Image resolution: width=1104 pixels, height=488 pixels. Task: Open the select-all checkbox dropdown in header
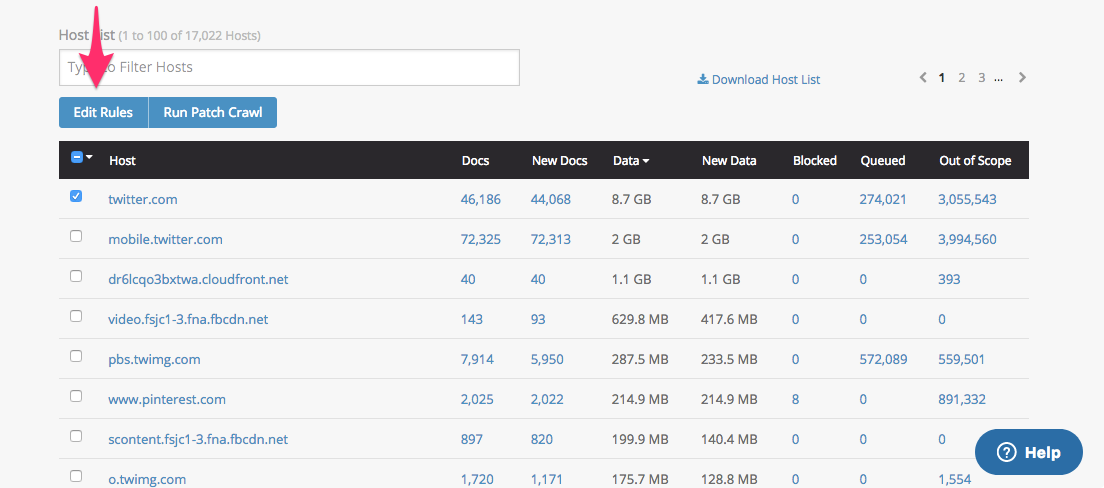(x=82, y=158)
